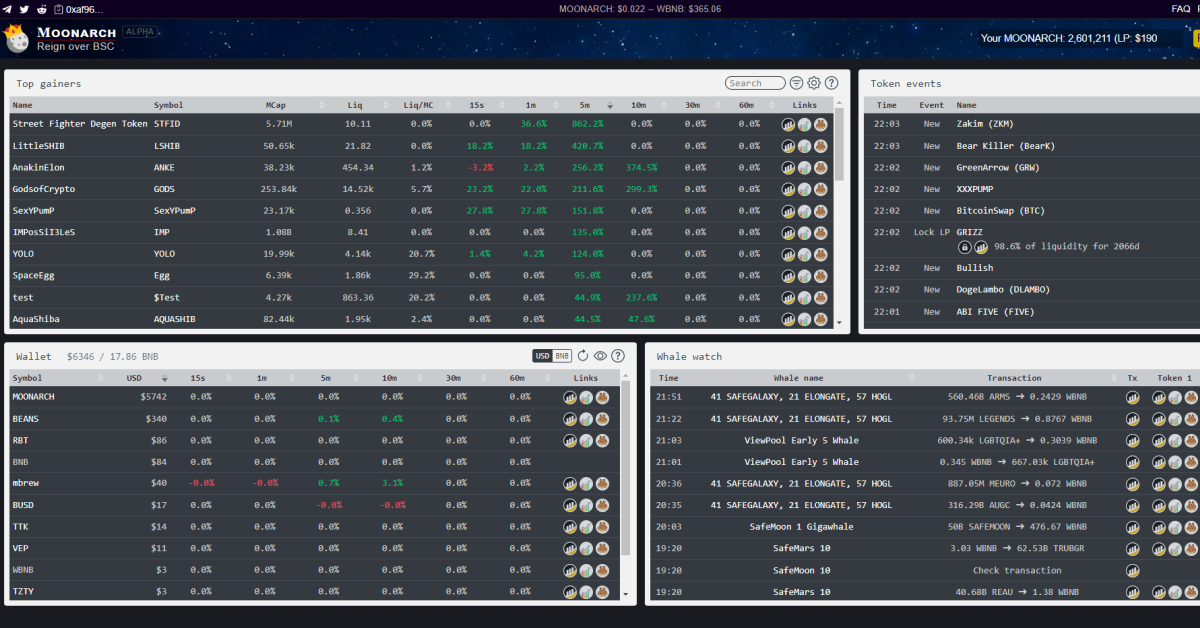The image size is (1200, 628).
Task: Sort Top gainers by Liq/MC header
Action: [x=418, y=105]
